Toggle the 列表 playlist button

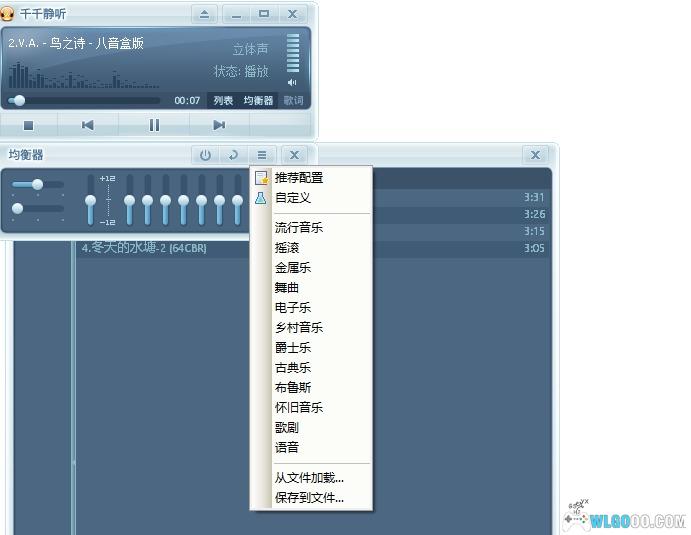(223, 100)
